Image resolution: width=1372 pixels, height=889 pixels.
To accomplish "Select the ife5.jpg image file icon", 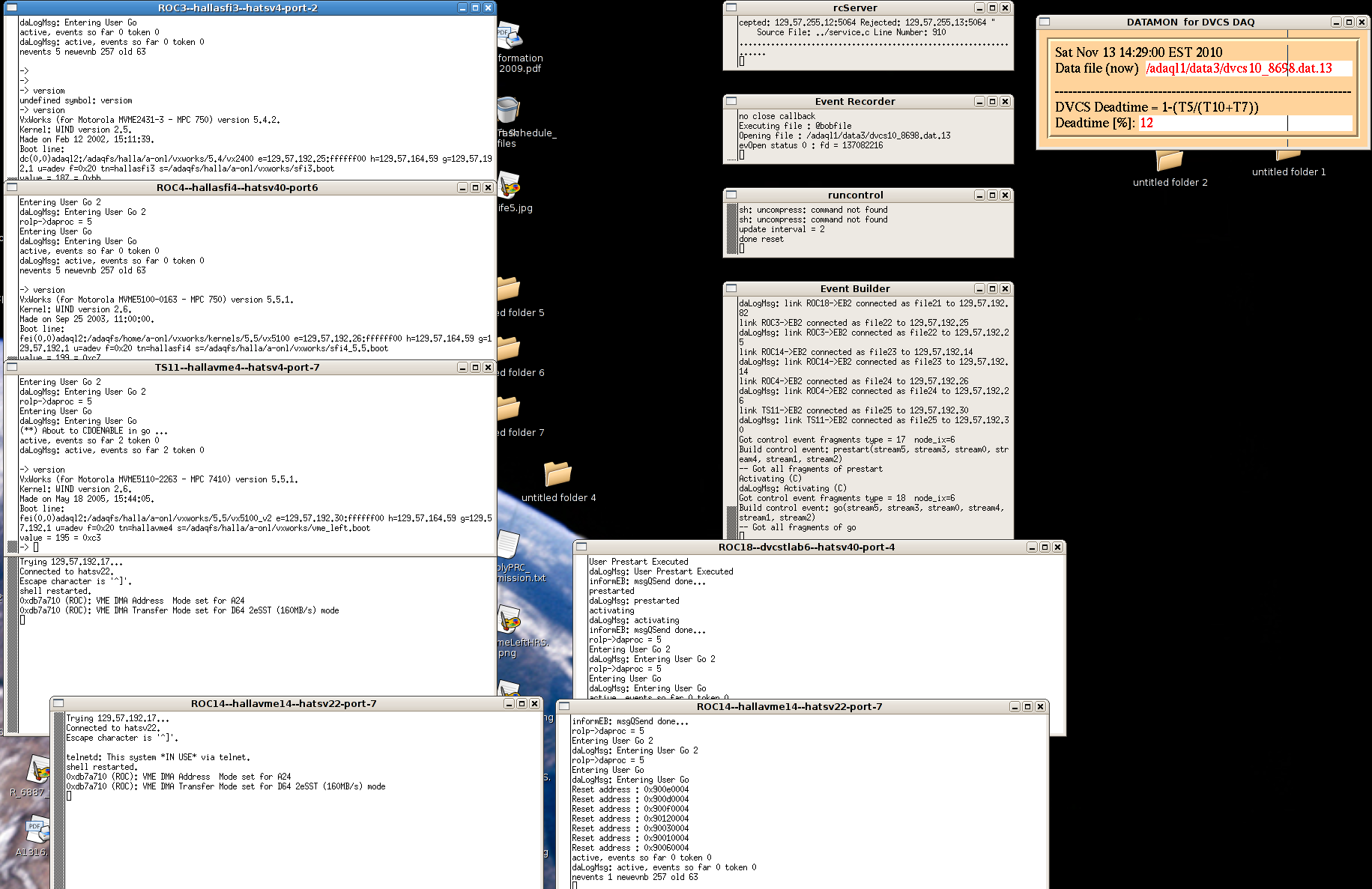I will 510,185.
